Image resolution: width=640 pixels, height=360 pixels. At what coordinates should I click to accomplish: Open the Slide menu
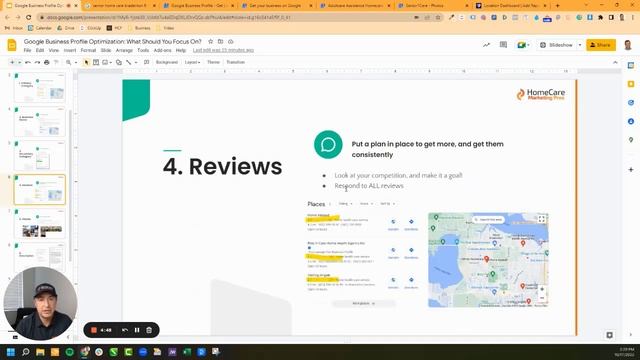106,50
